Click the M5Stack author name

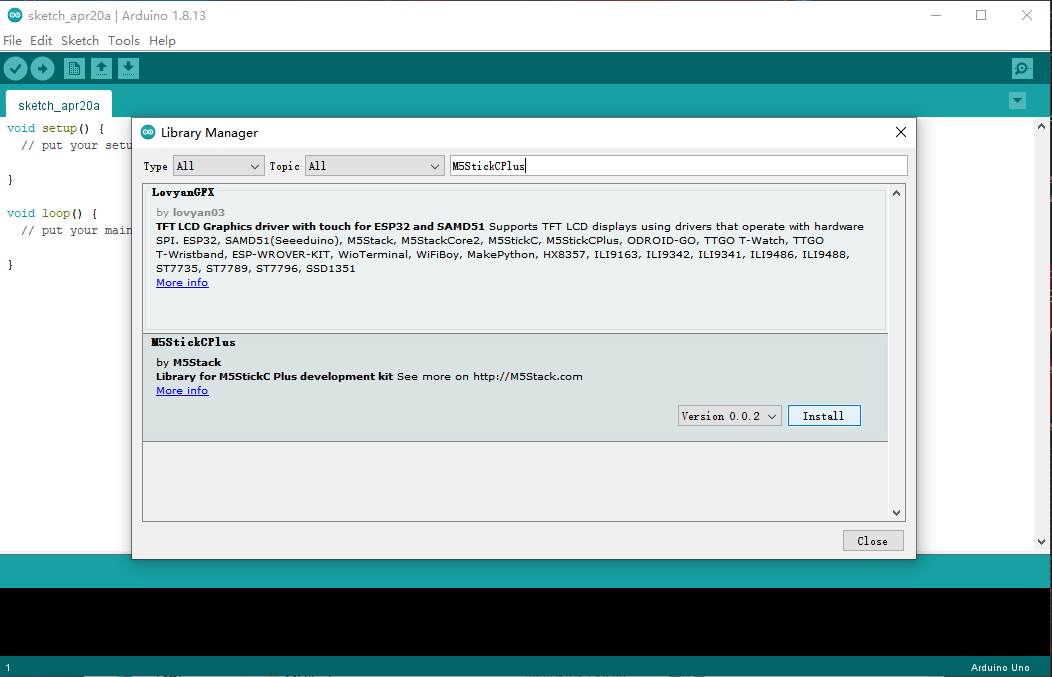[x=197, y=362]
